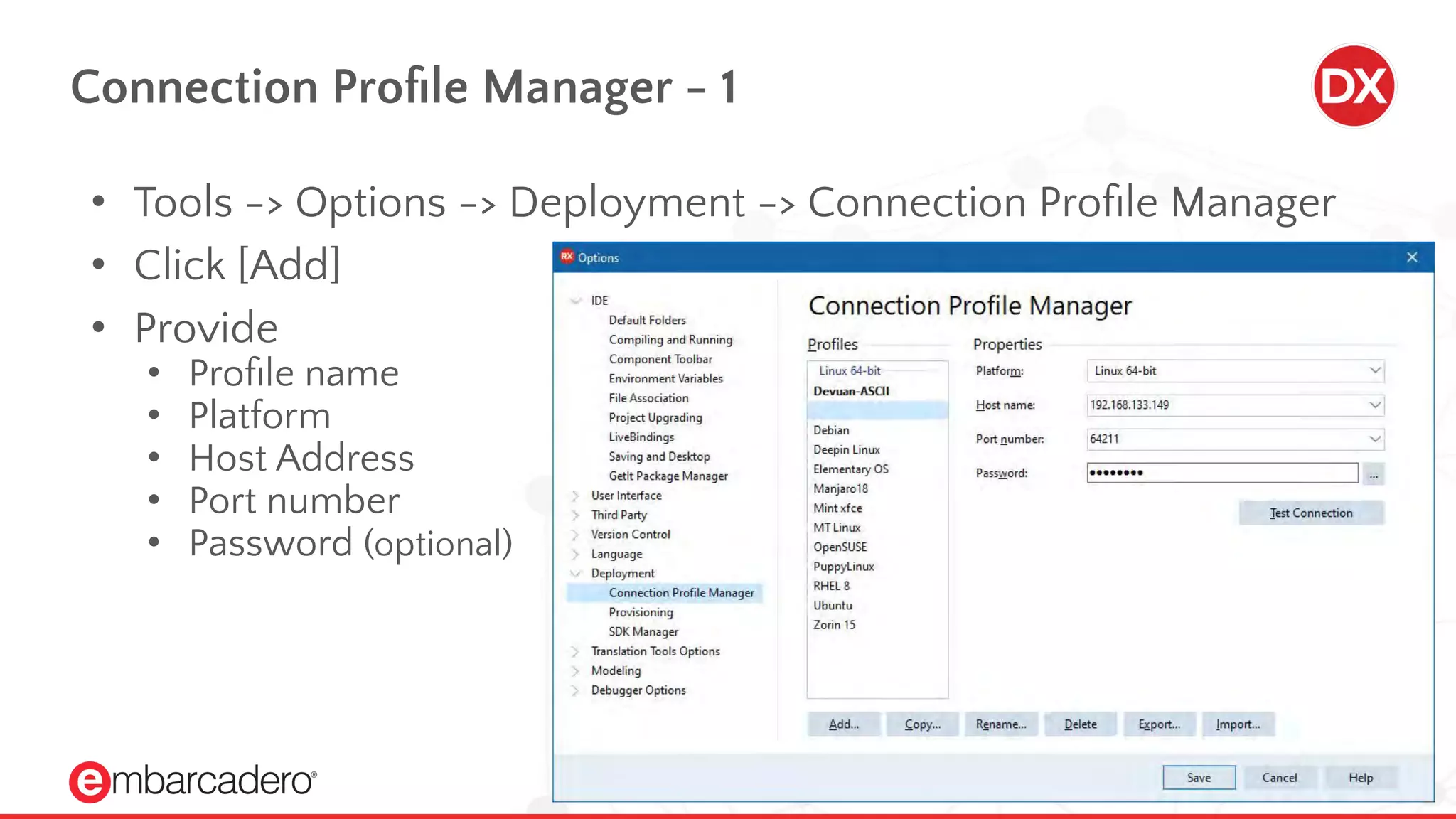
Task: Expand the User Interface node
Action: [x=576, y=496]
